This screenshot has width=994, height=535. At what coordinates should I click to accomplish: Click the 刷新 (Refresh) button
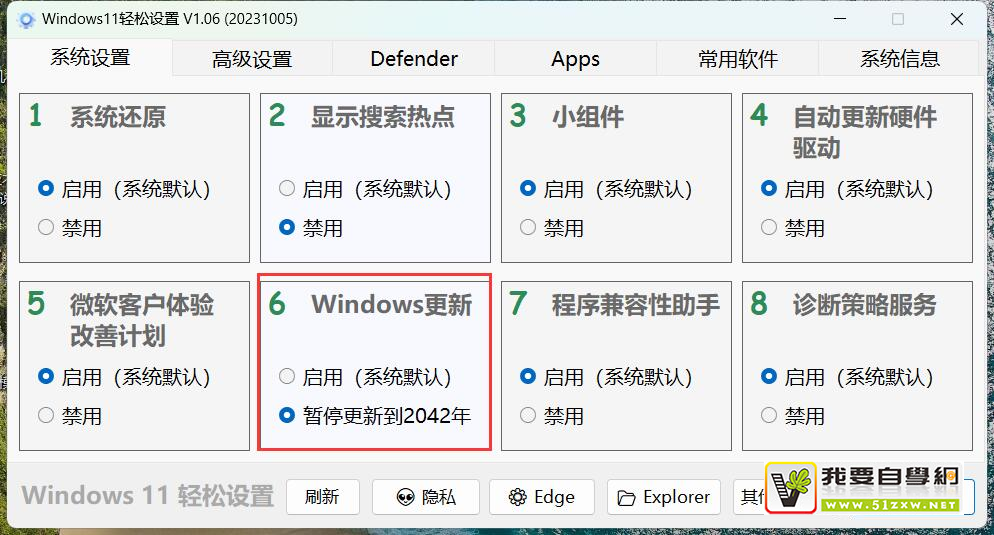point(322,497)
